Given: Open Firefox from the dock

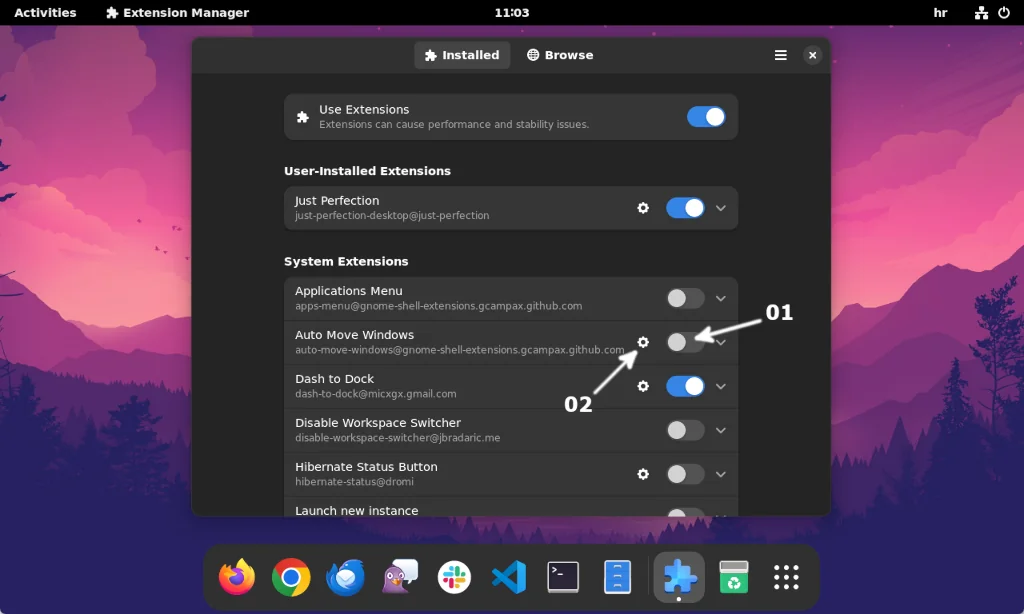Looking at the screenshot, I should pyautogui.click(x=237, y=577).
